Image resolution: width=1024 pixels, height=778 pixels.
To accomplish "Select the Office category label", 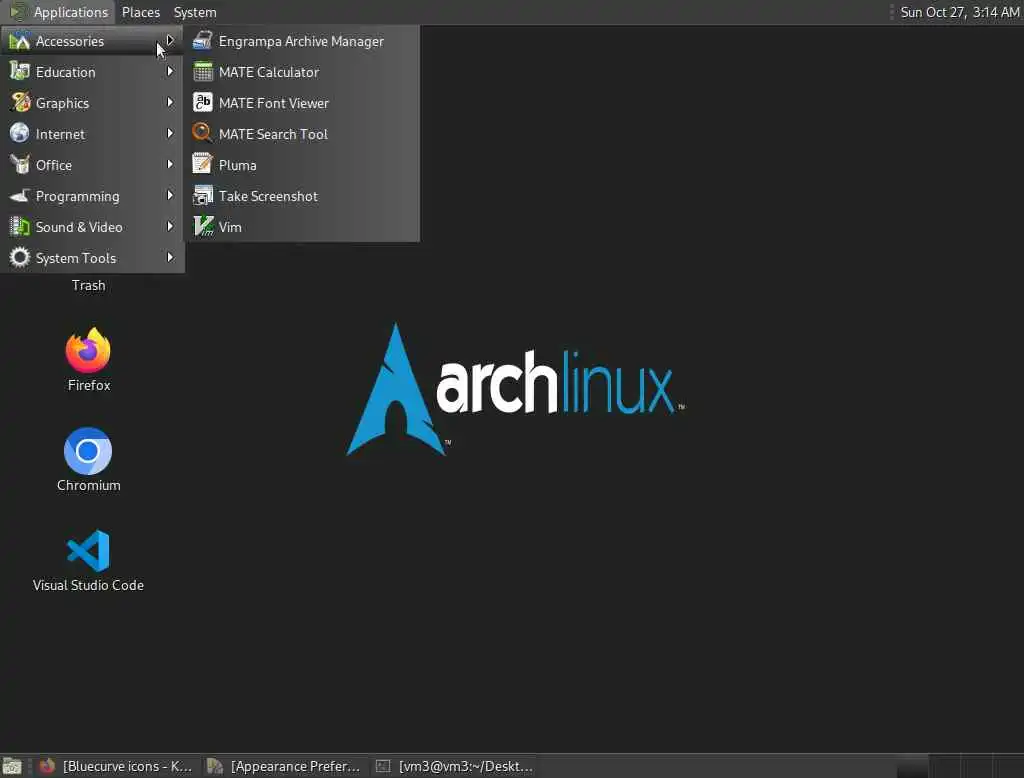I will coord(54,165).
